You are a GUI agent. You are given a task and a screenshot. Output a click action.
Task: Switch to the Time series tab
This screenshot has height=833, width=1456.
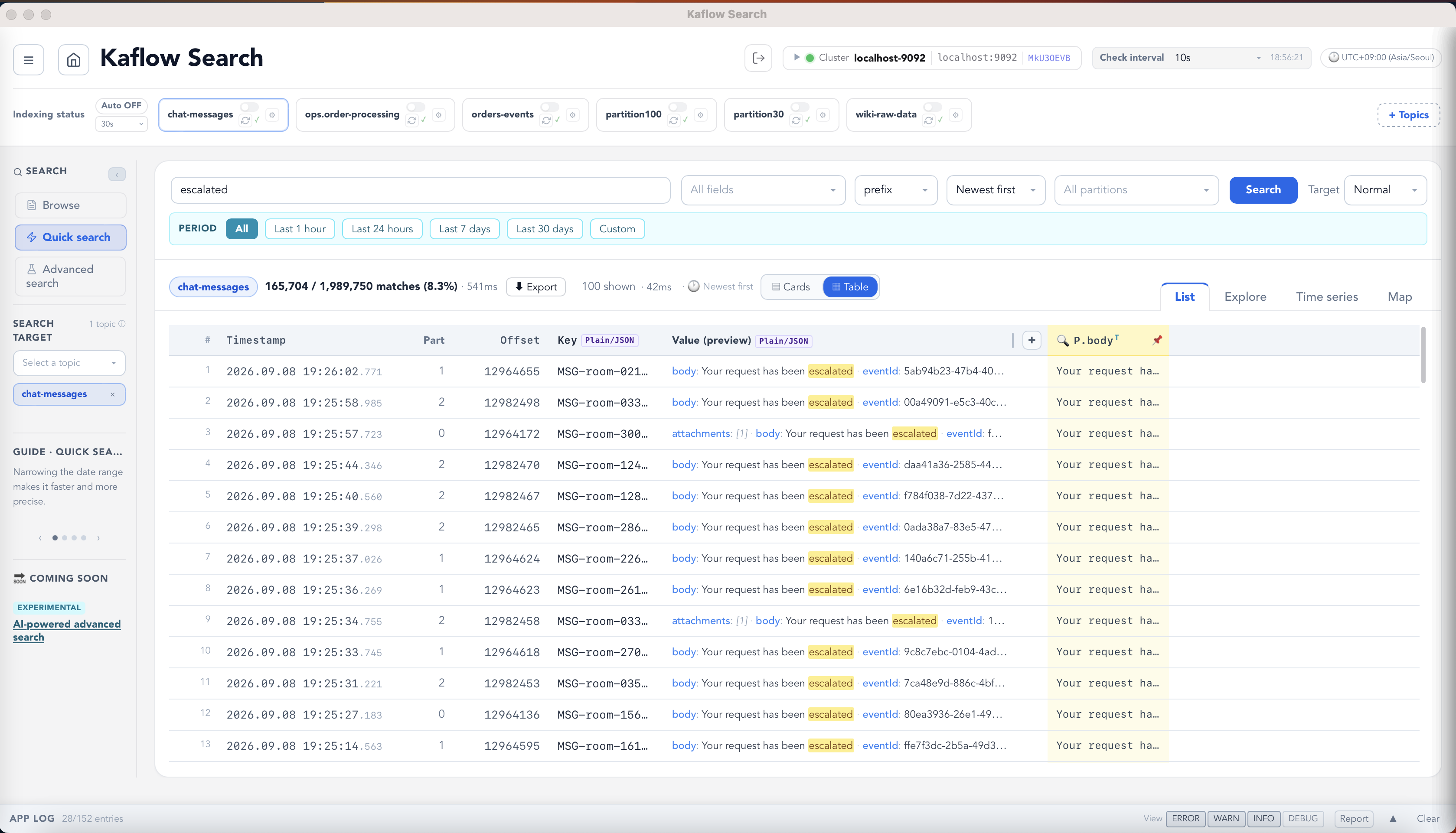pos(1327,297)
